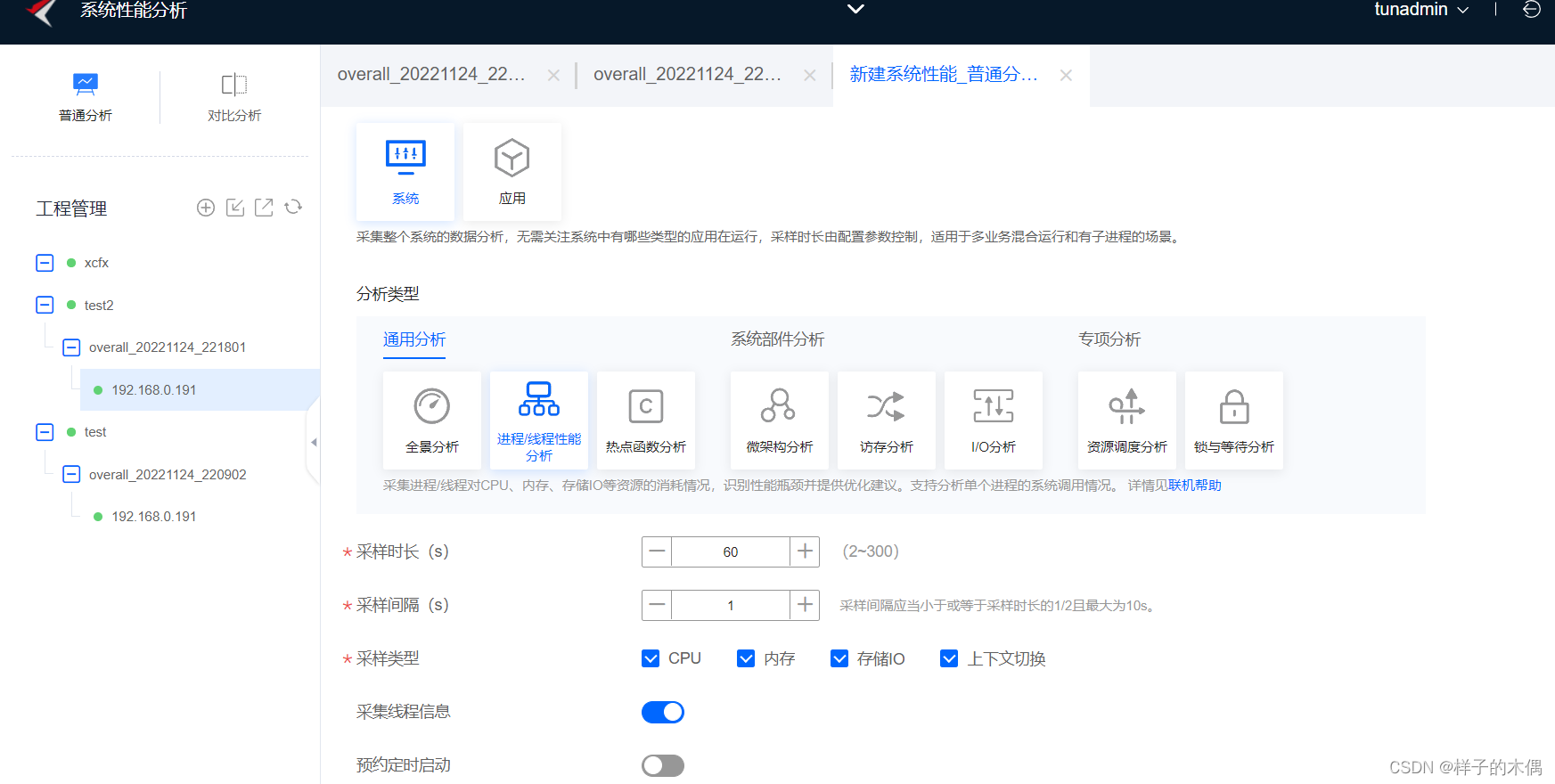Viewport: 1555px width, 784px height.
Task: Select 访存分析 analysis type
Action: click(887, 421)
